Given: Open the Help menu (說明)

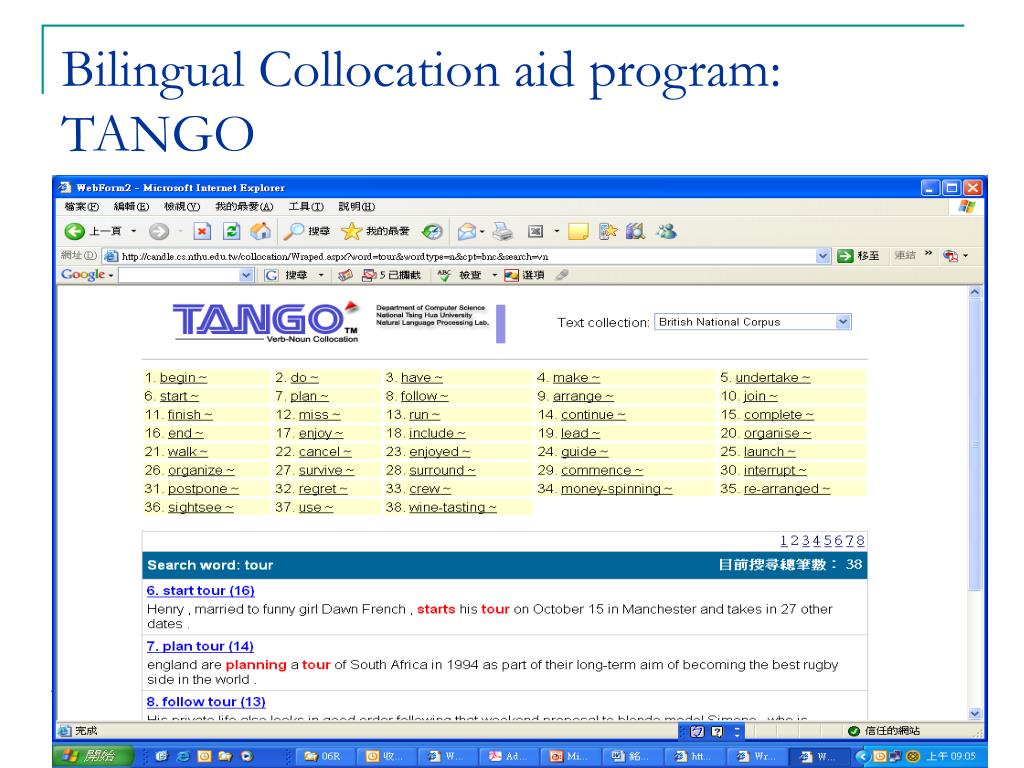Looking at the screenshot, I should [357, 206].
